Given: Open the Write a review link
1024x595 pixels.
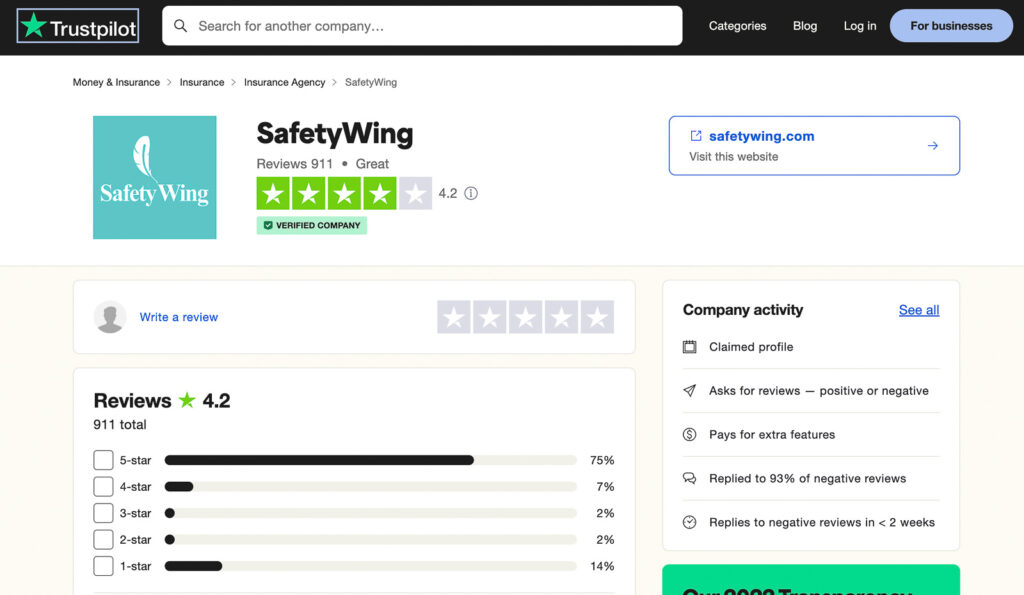Looking at the screenshot, I should (179, 317).
